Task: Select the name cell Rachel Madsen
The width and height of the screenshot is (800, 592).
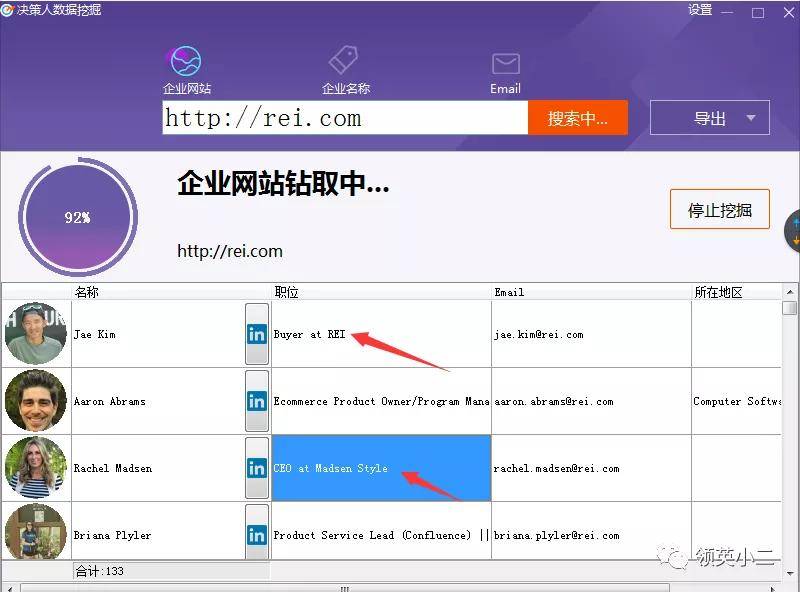Action: coord(158,468)
